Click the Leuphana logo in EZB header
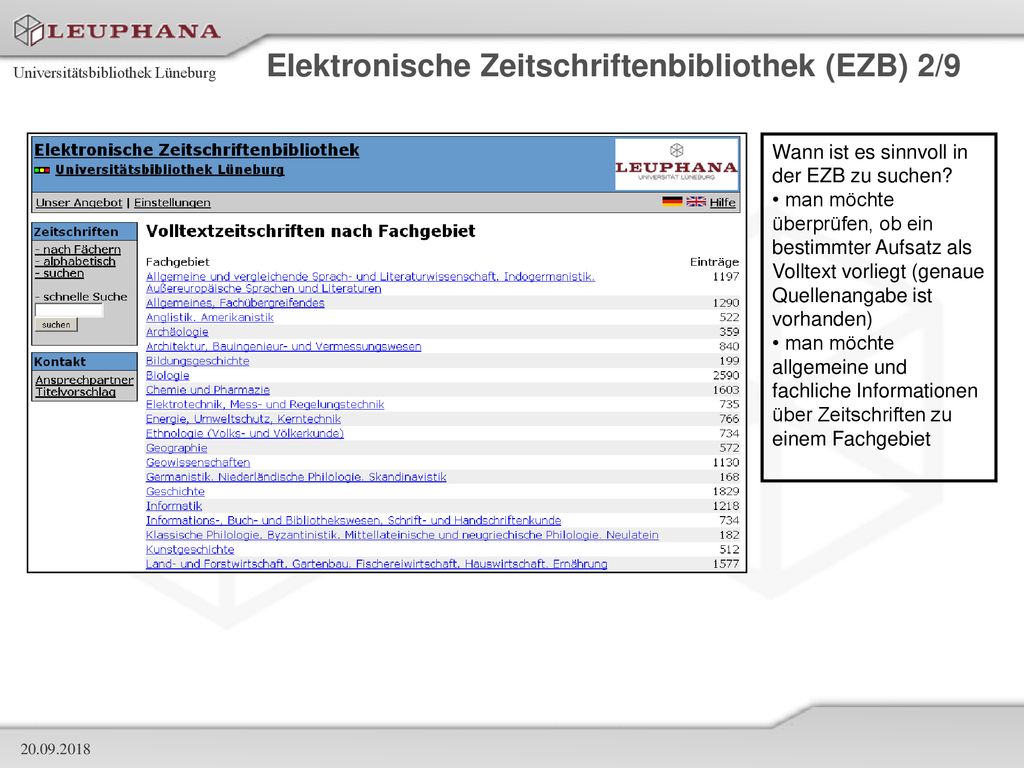 pos(677,163)
